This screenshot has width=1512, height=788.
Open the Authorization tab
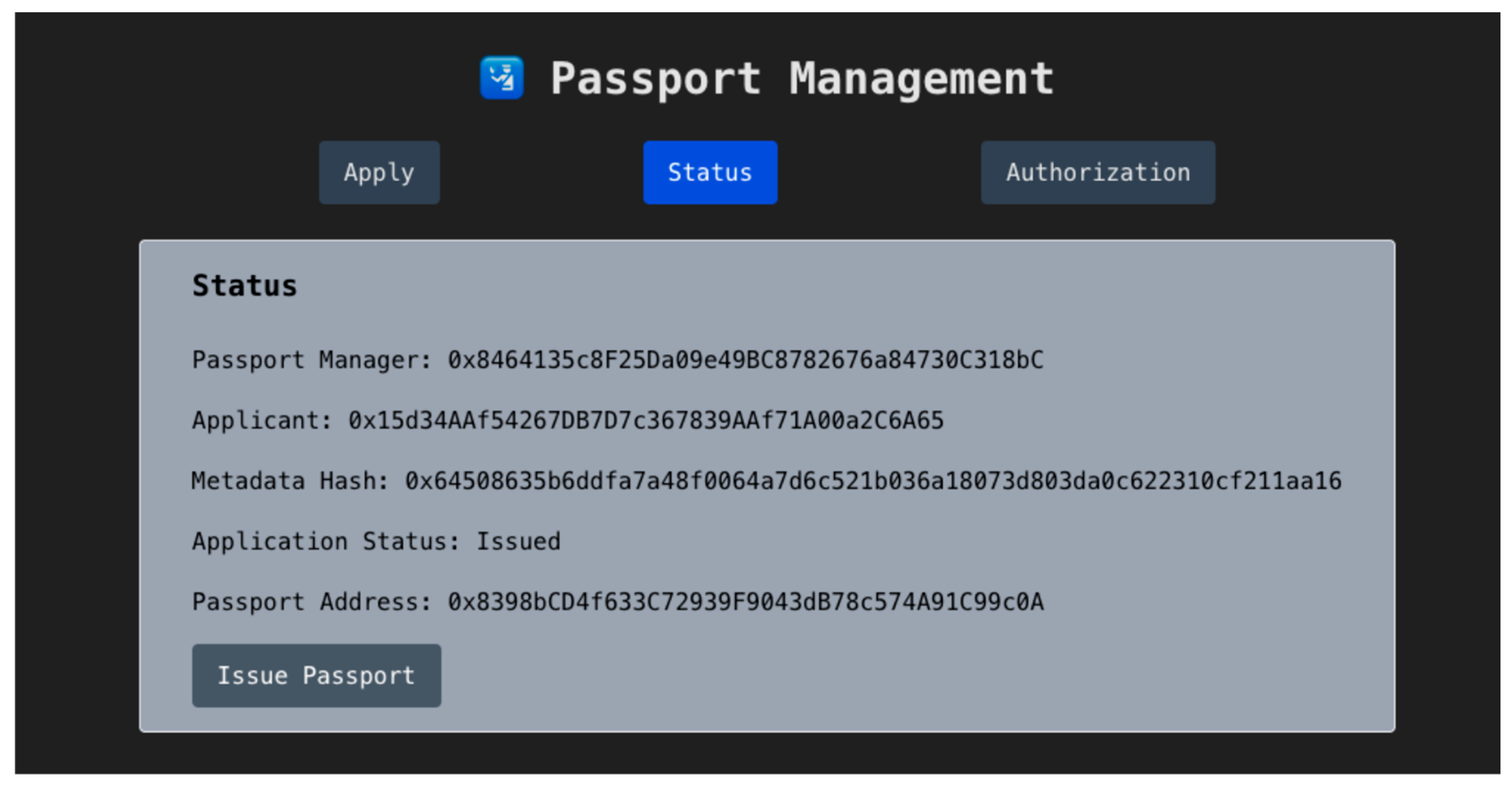click(x=1098, y=173)
